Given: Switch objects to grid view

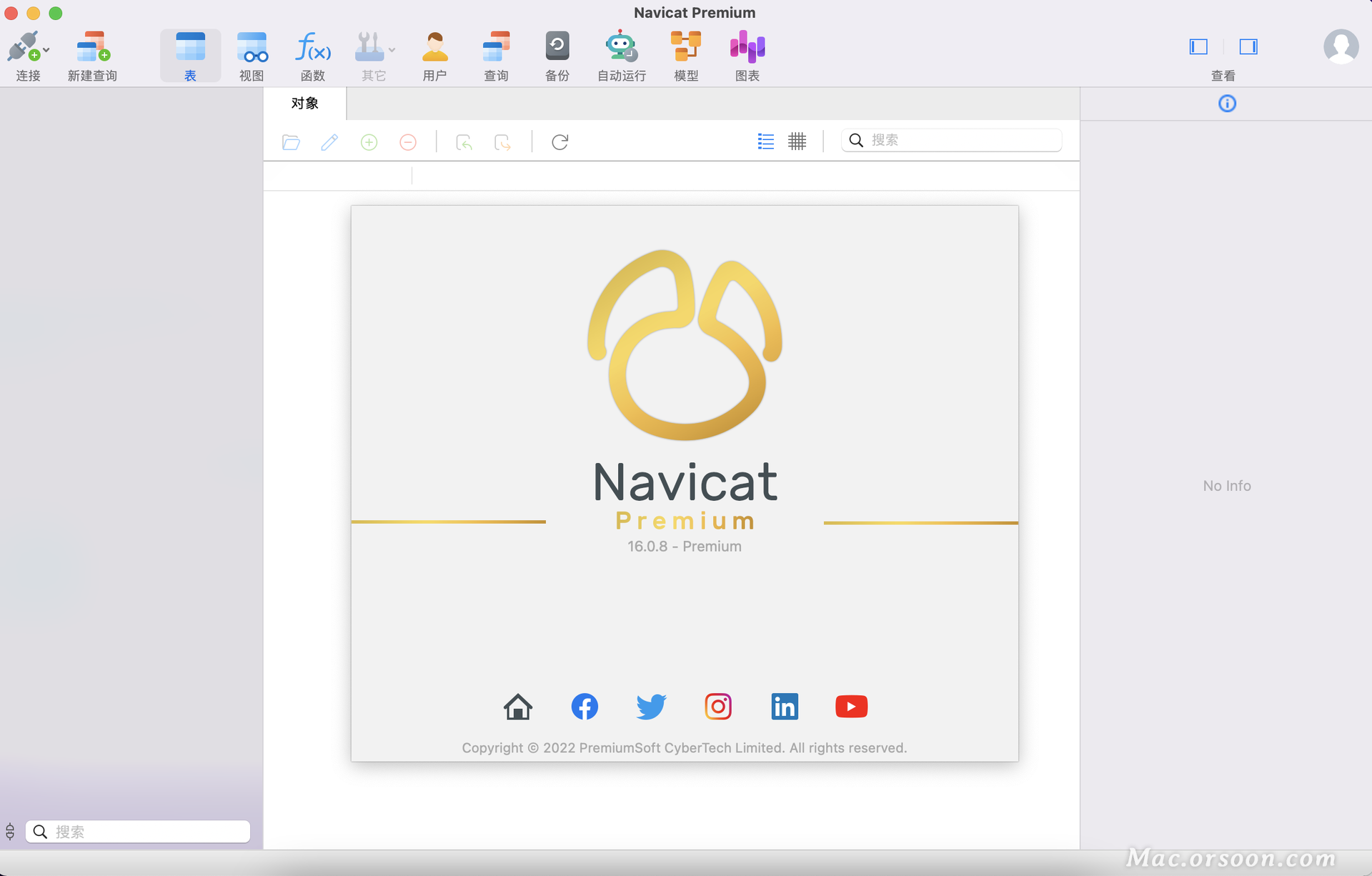Looking at the screenshot, I should click(x=797, y=141).
